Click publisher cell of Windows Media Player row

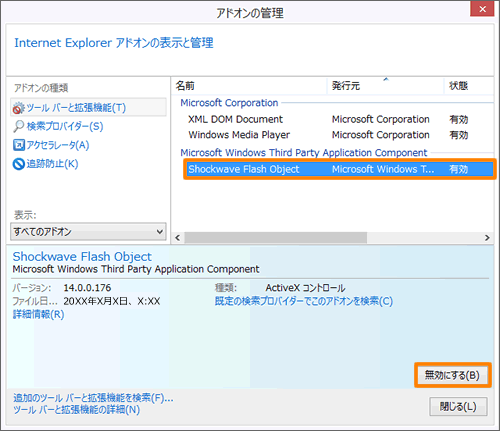point(381,135)
